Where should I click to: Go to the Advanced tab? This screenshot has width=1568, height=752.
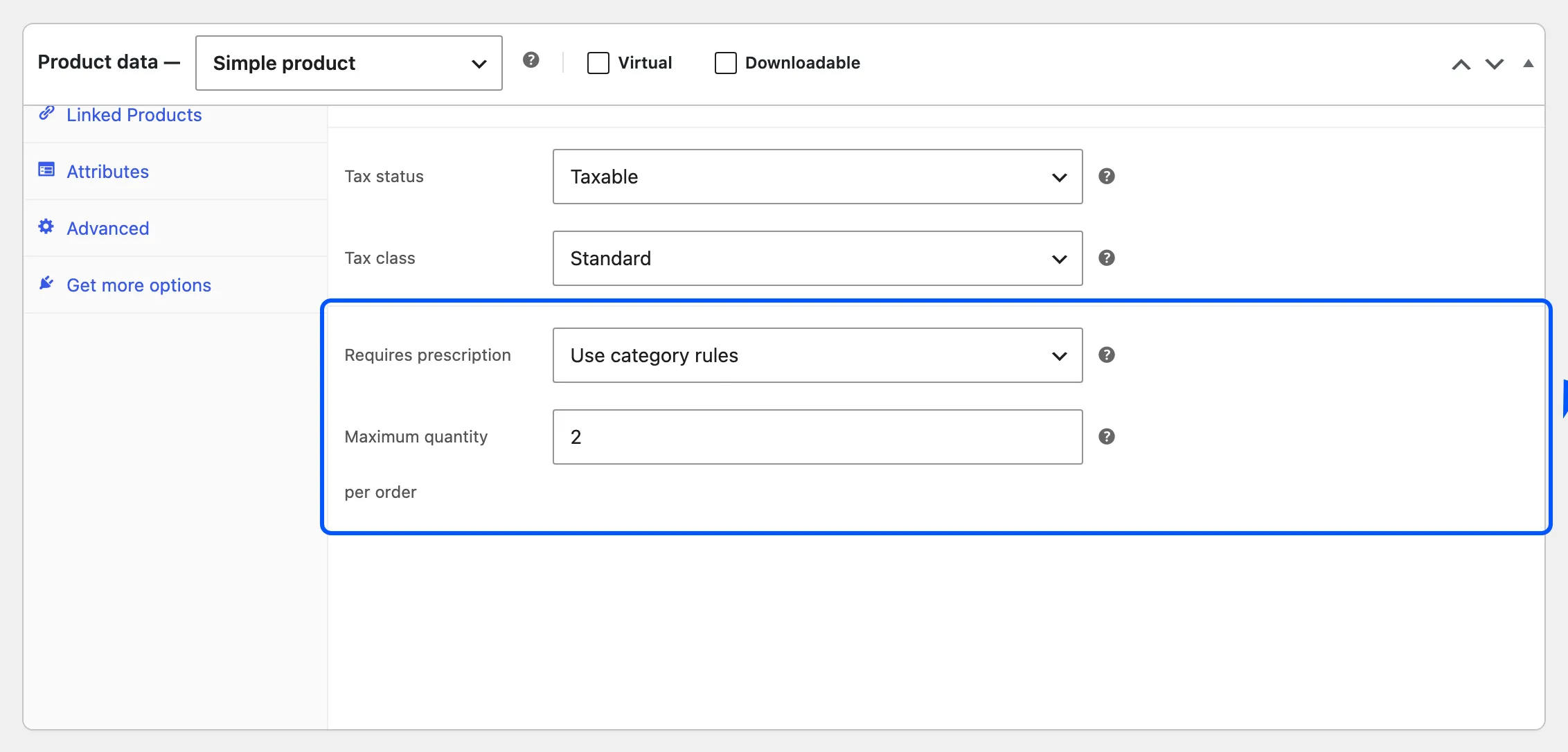click(175, 229)
